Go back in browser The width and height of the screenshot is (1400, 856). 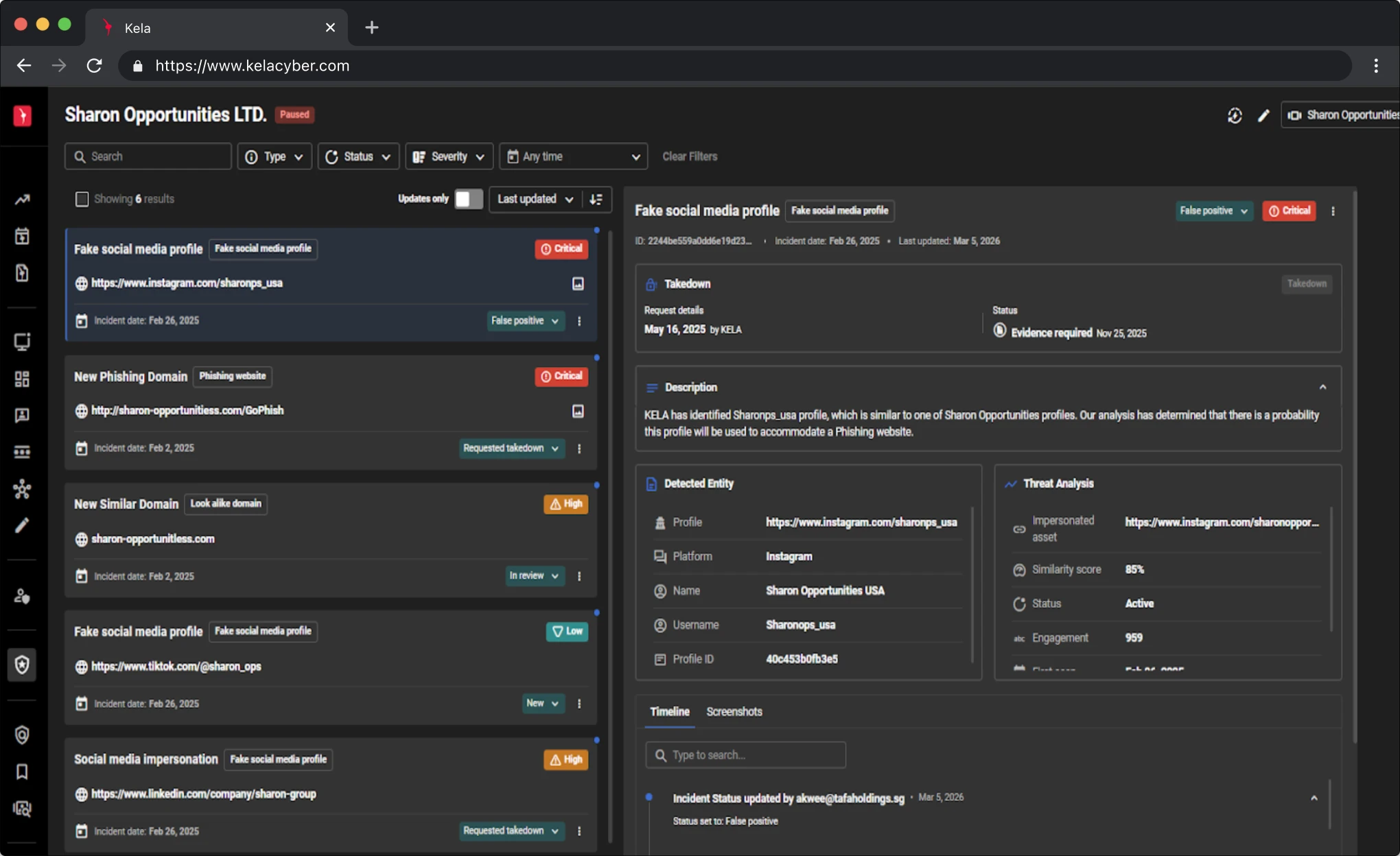24,65
